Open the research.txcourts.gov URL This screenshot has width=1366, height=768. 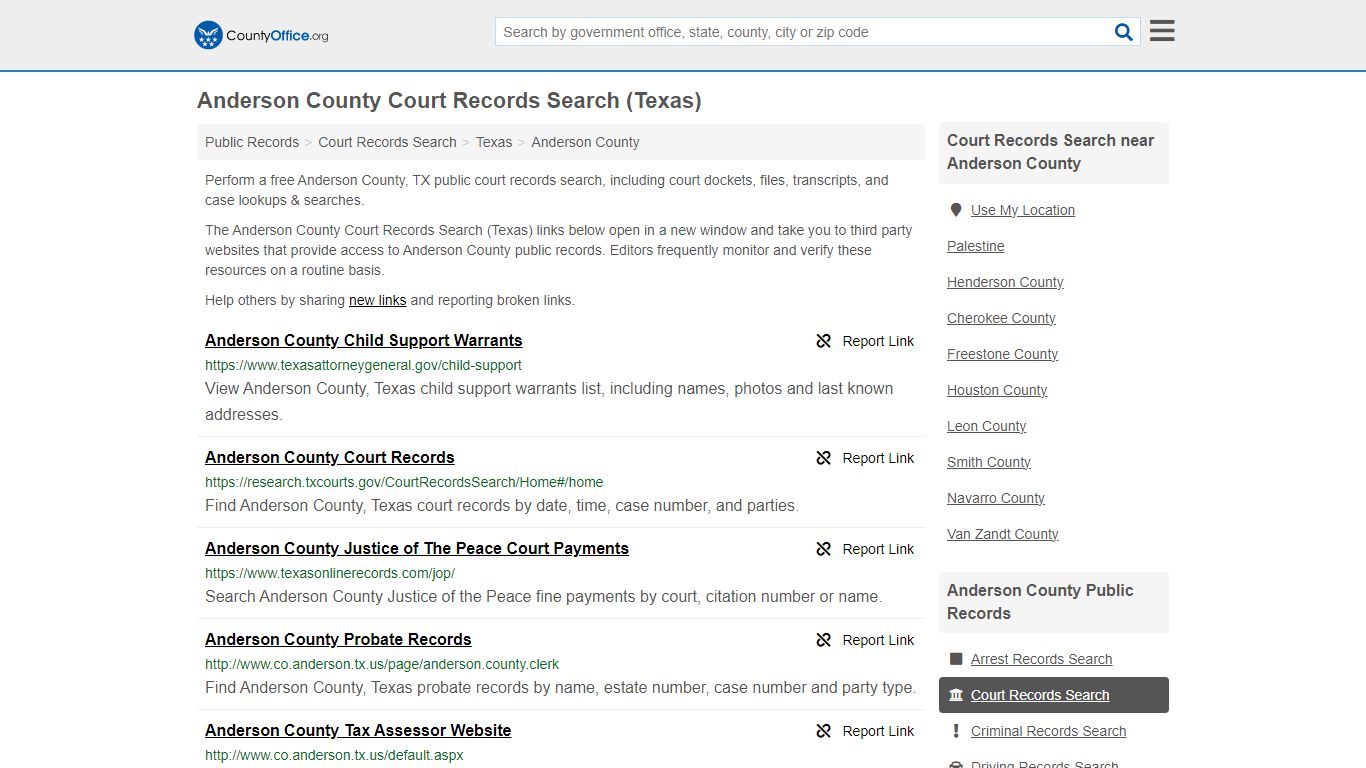coord(404,482)
